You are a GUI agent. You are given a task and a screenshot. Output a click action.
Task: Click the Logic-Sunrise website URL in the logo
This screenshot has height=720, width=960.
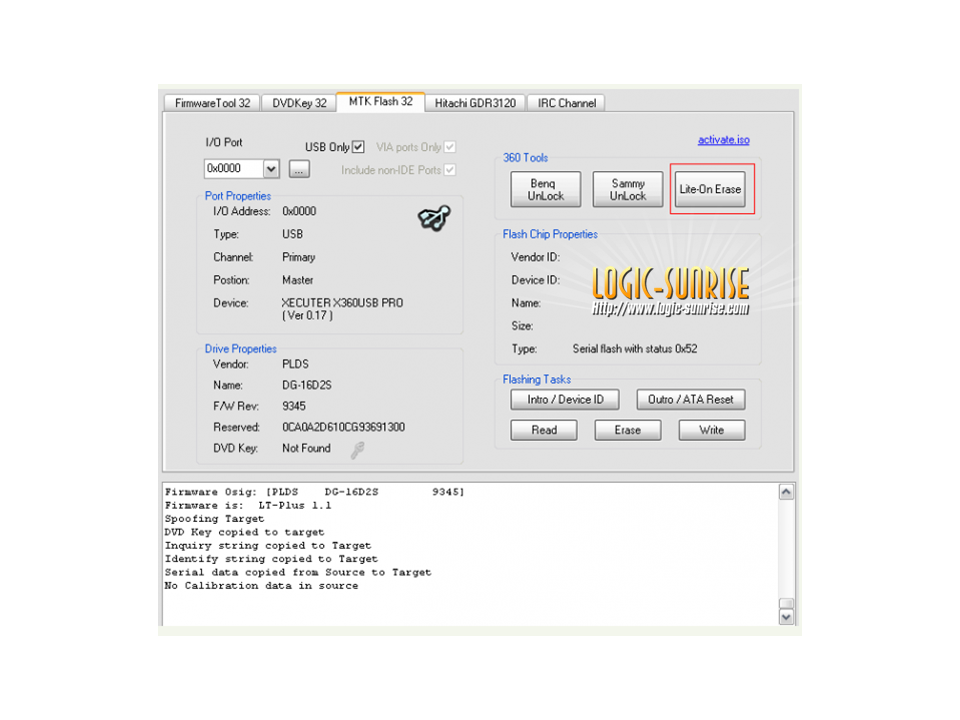670,308
